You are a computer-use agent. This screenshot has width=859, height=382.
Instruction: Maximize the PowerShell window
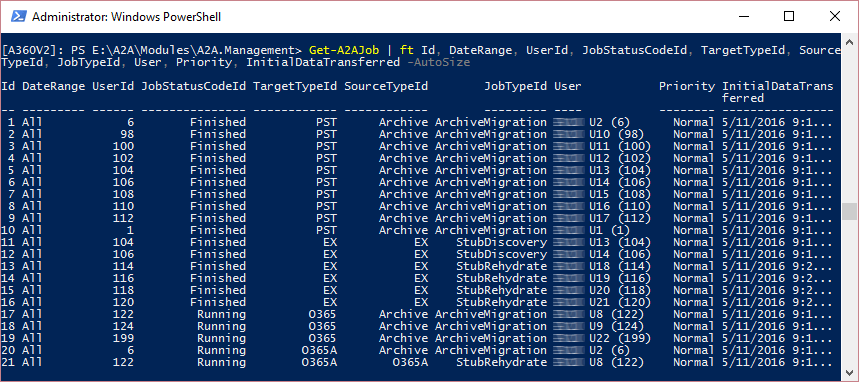point(789,17)
